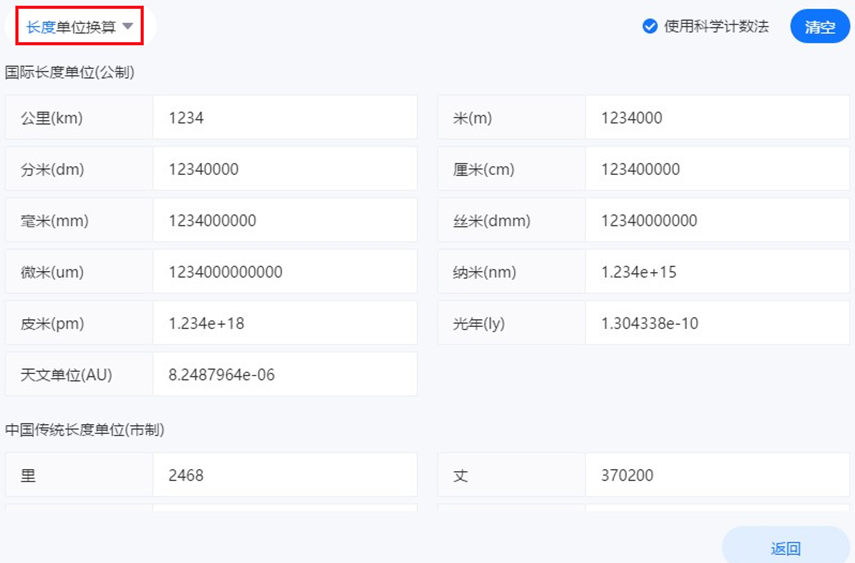The image size is (855, 563).
Task: Edit the 毫米(mm) input field
Action: 284,221
